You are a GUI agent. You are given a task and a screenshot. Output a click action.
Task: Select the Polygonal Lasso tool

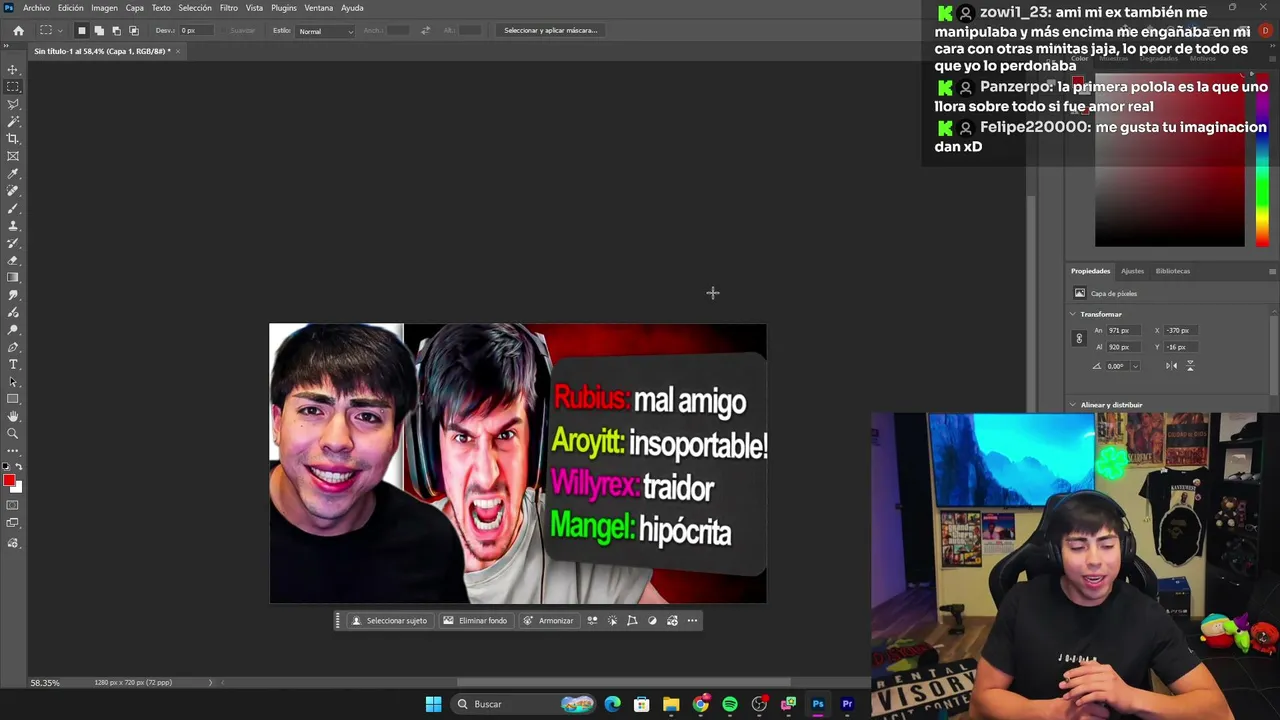pyautogui.click(x=13, y=104)
